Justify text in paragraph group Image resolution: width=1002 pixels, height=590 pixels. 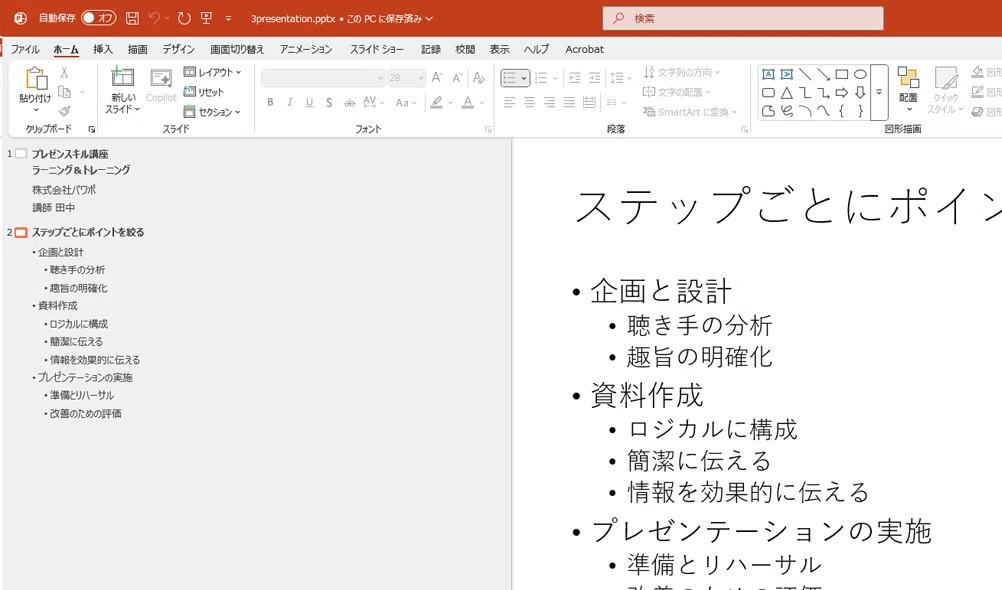click(569, 102)
